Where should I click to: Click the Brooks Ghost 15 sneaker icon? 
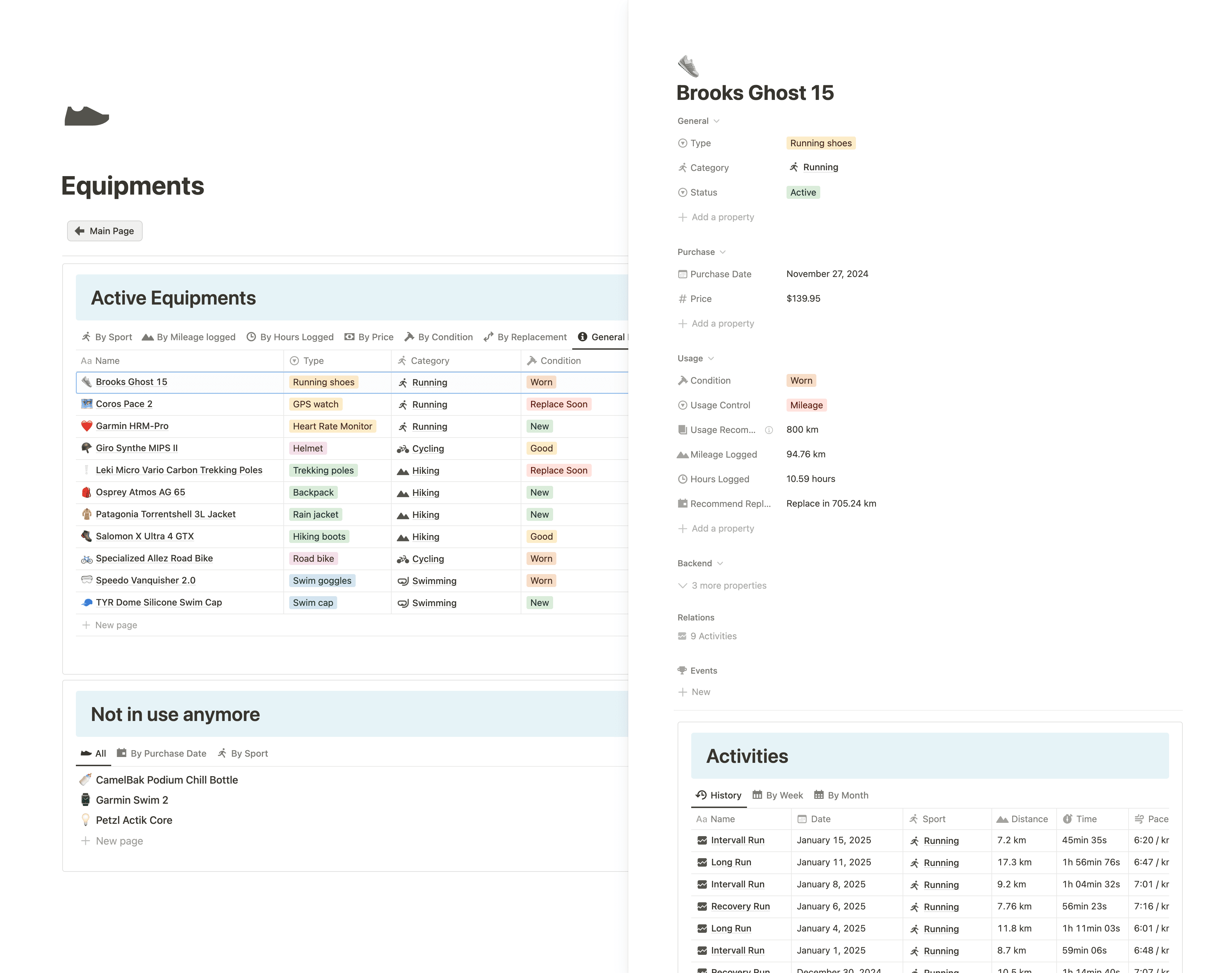coord(688,67)
